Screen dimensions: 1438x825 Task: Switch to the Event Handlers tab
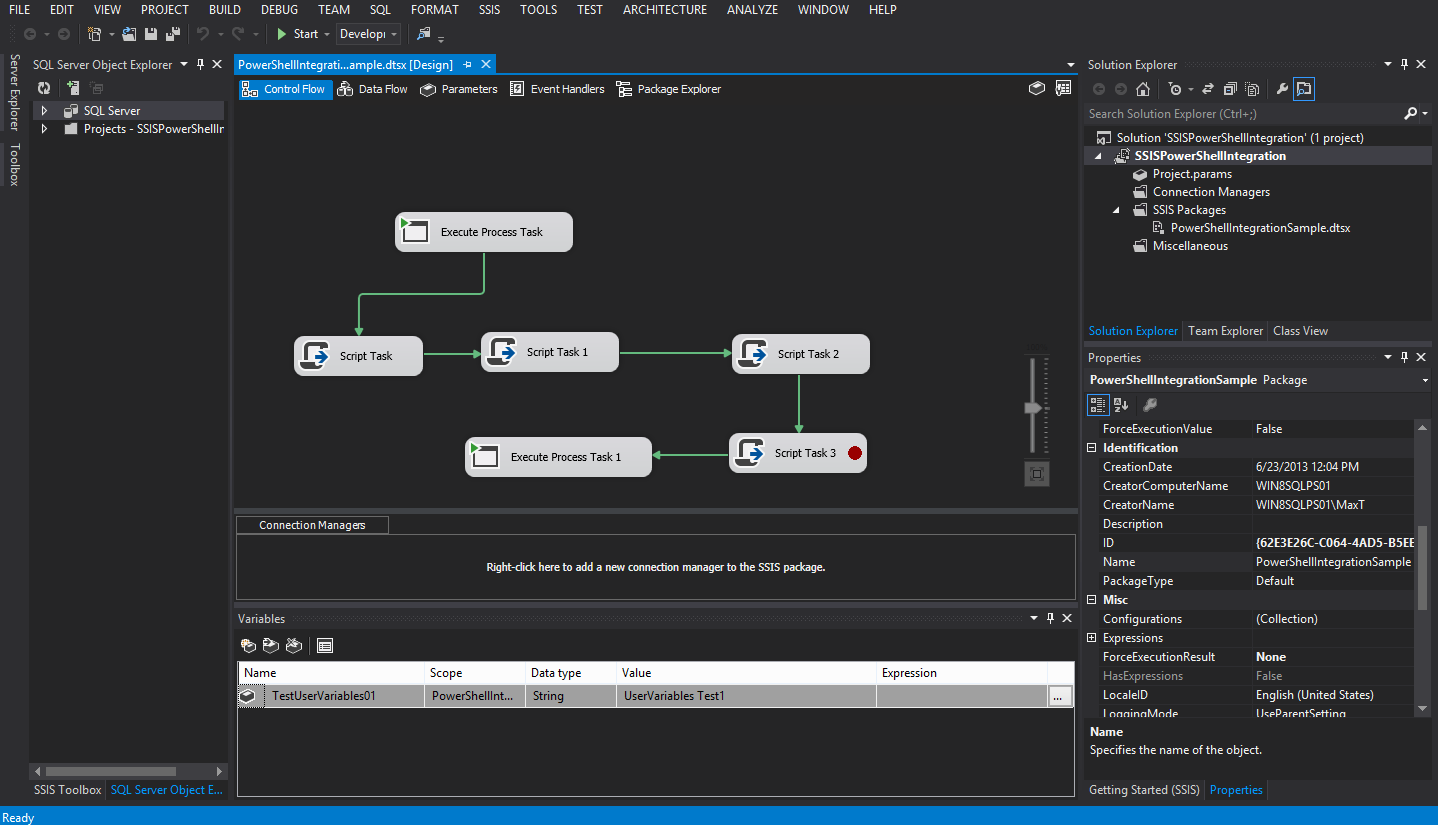click(x=557, y=89)
